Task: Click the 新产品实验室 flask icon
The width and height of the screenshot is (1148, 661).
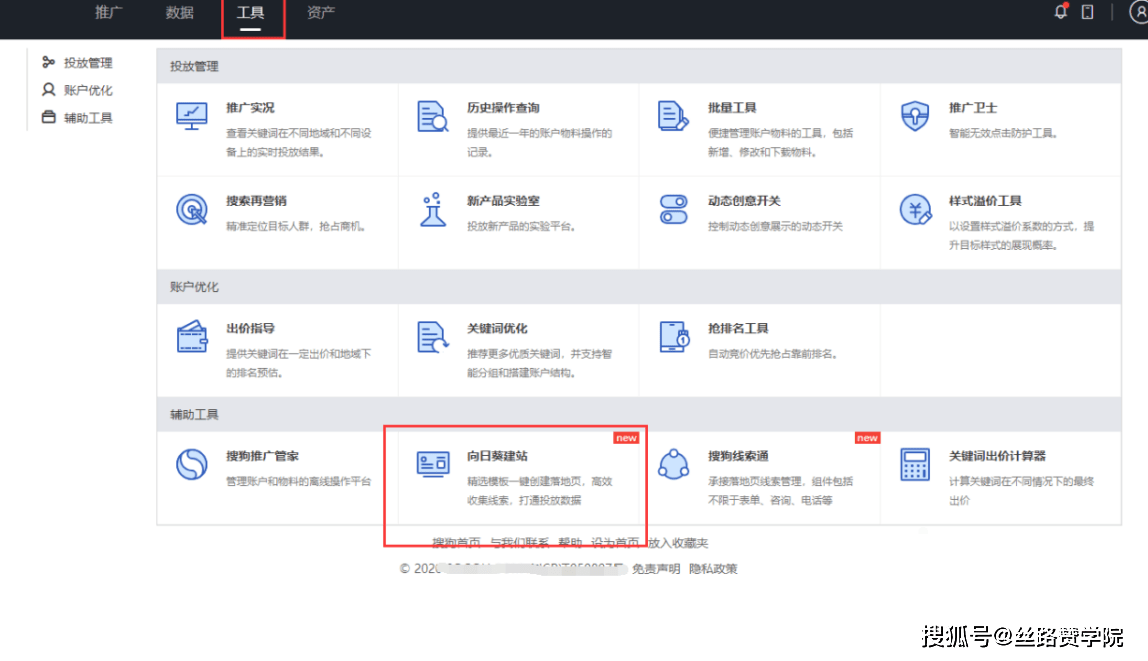Action: click(x=433, y=209)
